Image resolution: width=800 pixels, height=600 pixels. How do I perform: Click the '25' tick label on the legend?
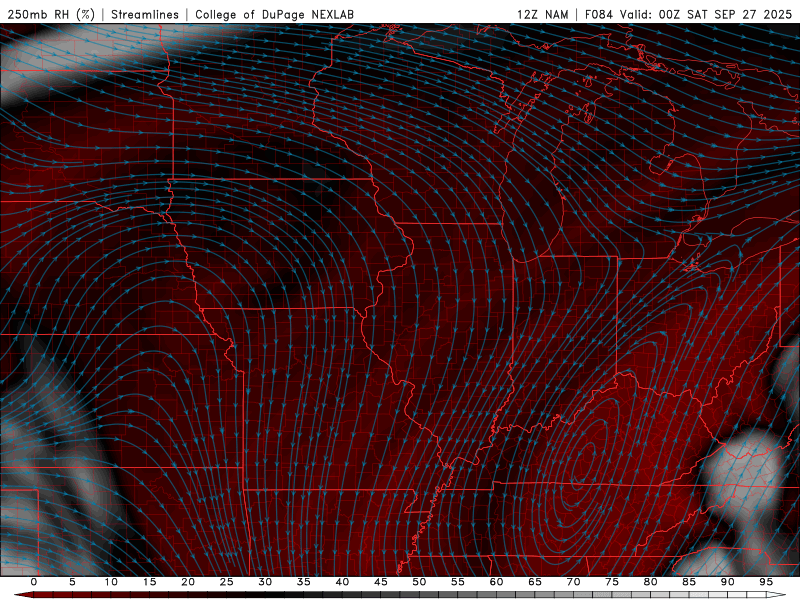(x=227, y=582)
